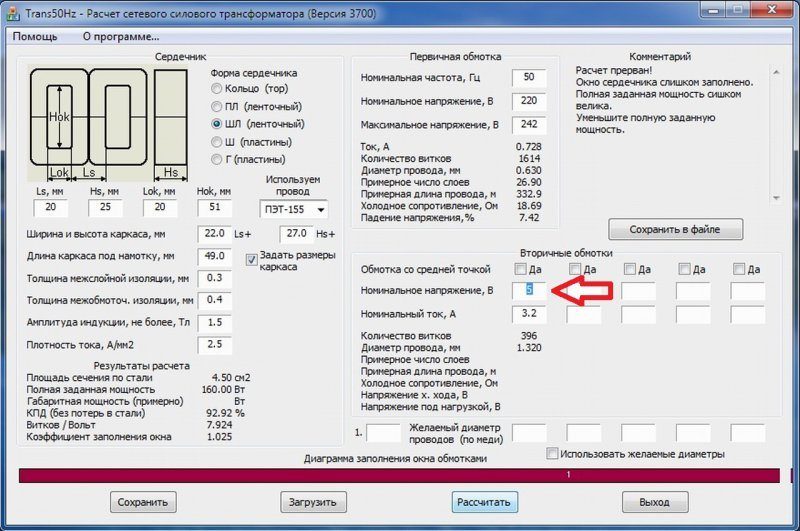
Task: Edit primary Номинальное напряжение field showing 220
Action: (x=529, y=101)
